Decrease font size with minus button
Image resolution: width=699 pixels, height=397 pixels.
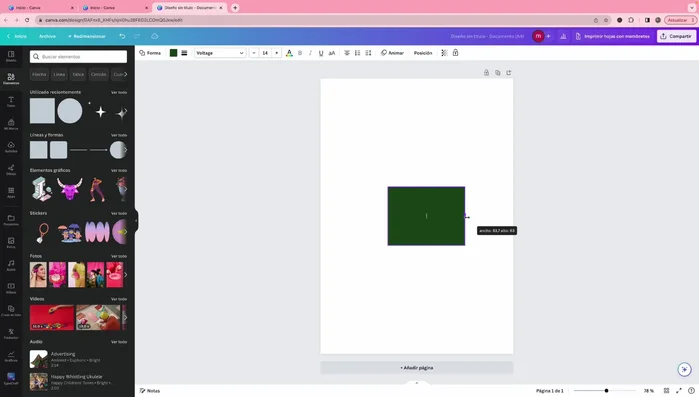[x=254, y=53]
